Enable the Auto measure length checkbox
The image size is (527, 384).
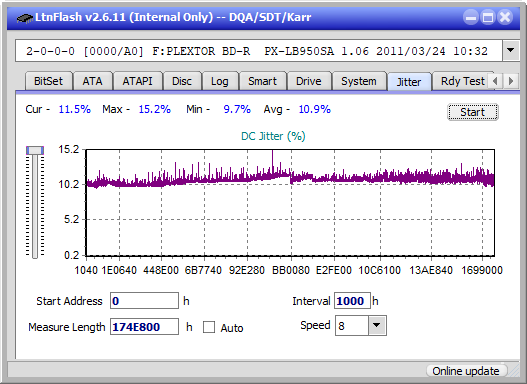209,327
